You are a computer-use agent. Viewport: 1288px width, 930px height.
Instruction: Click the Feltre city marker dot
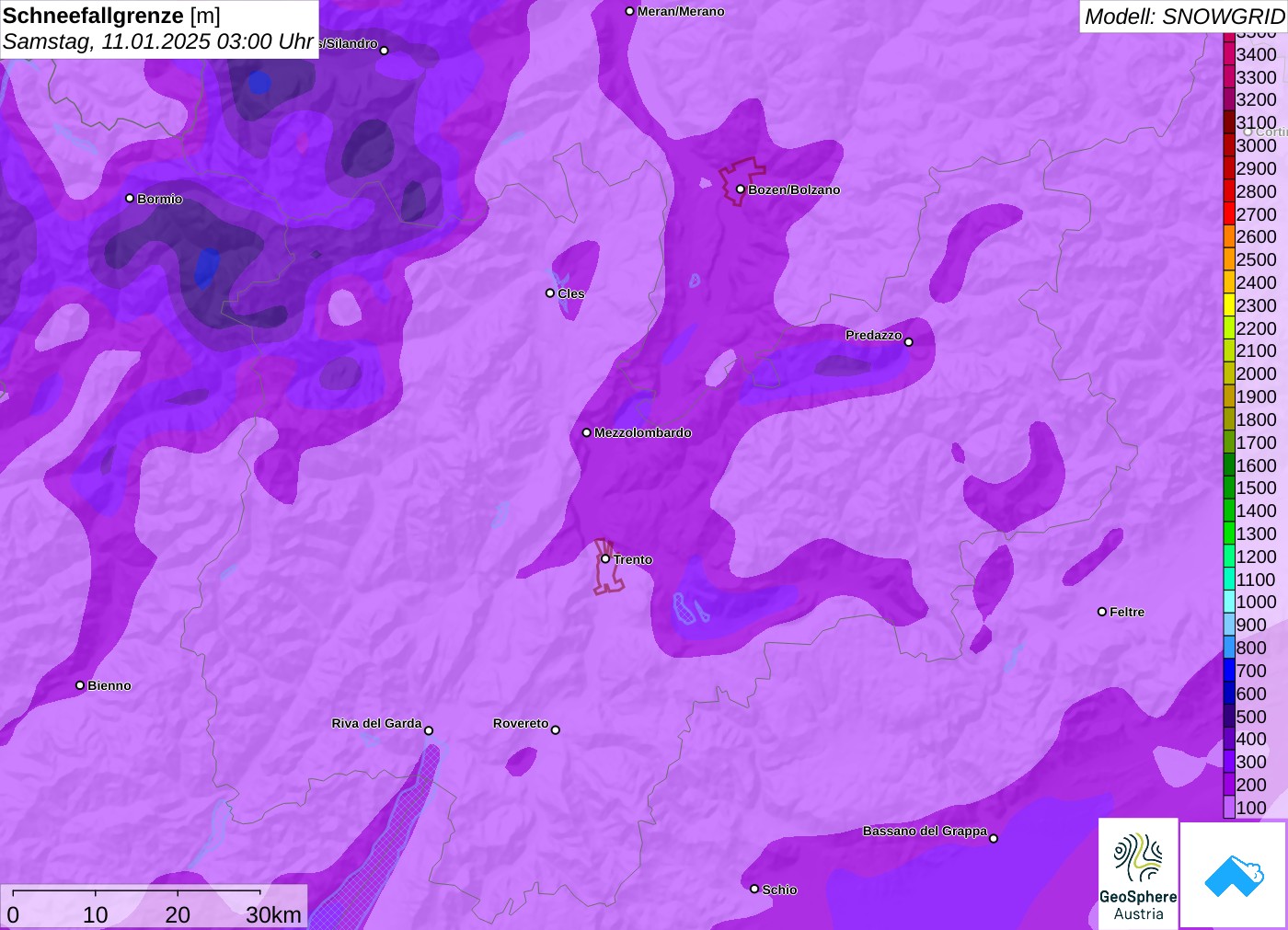[1102, 612]
